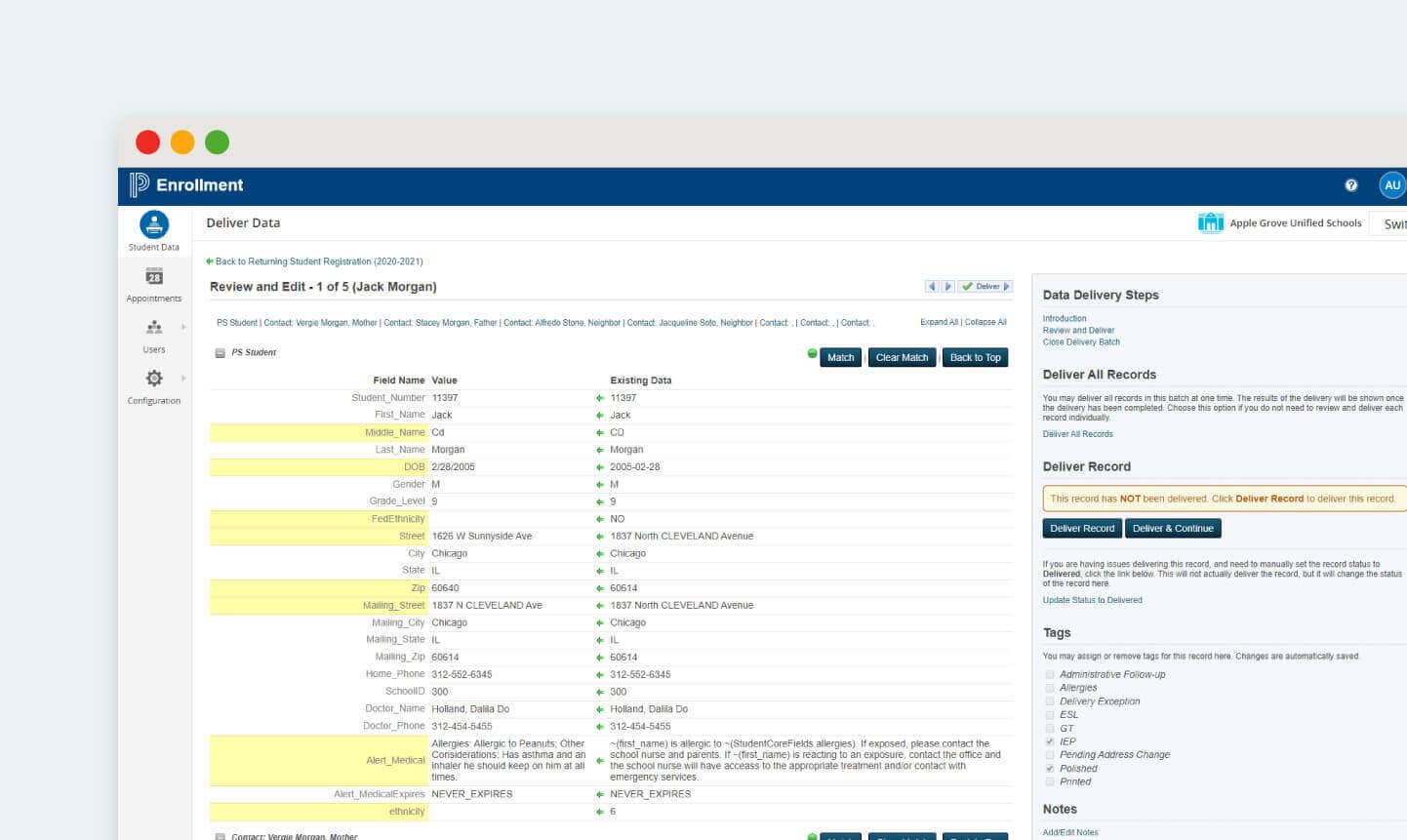Select the Appointments calendar icon
Viewport: 1407px width, 840px height.
point(153,277)
